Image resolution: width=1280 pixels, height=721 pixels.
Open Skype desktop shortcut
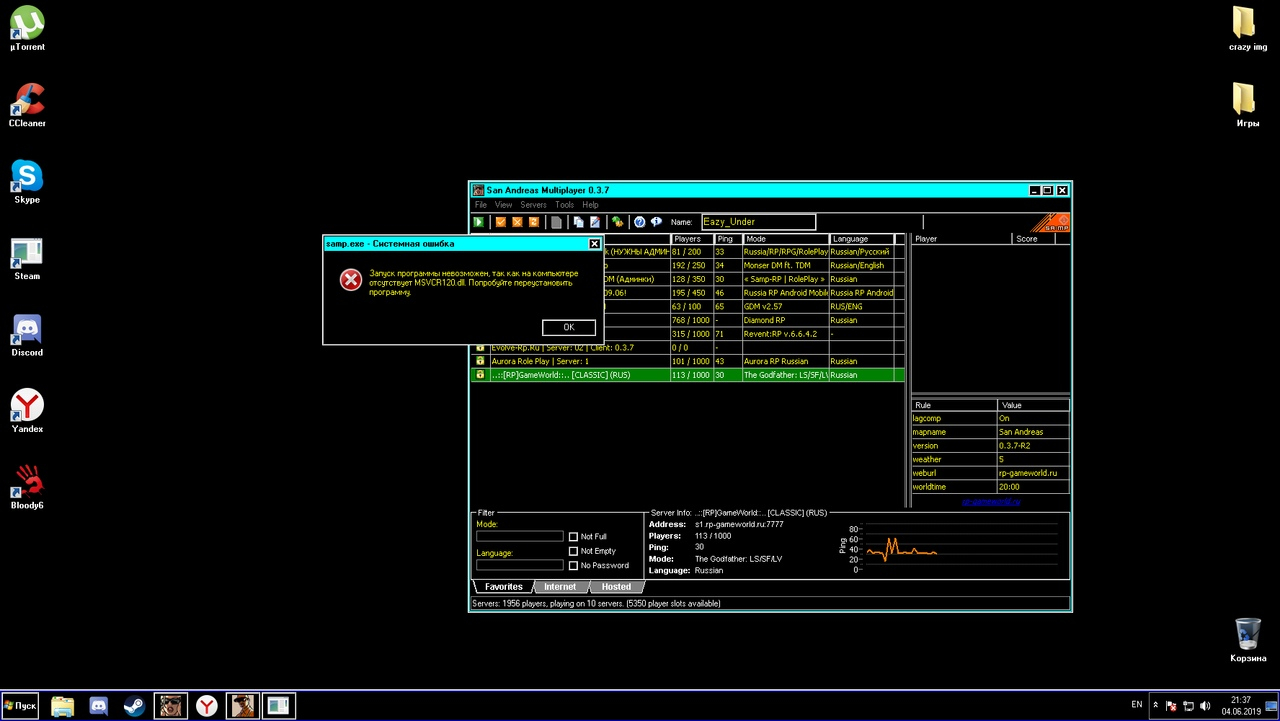pyautogui.click(x=27, y=181)
